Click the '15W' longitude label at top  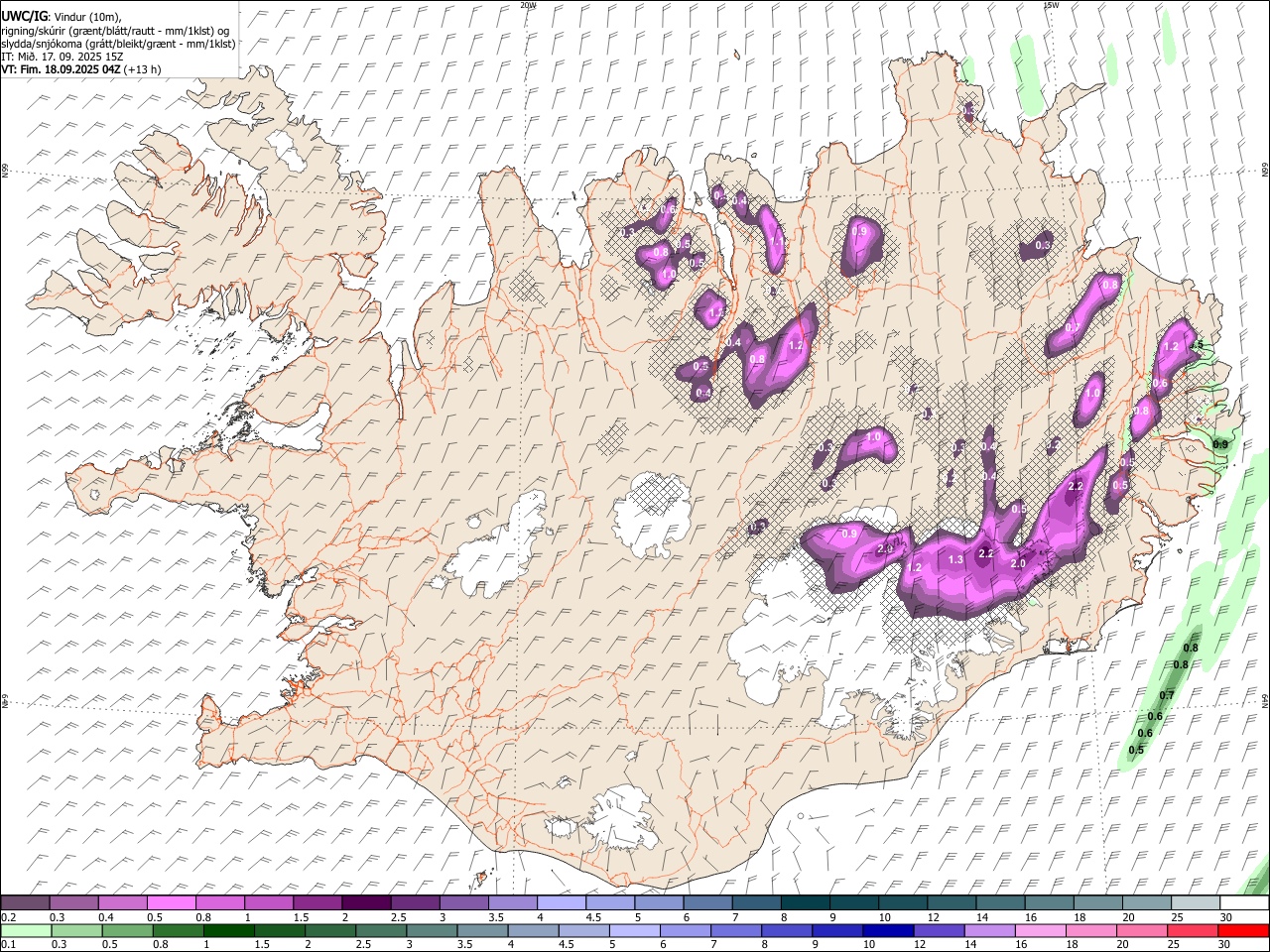point(1051,5)
